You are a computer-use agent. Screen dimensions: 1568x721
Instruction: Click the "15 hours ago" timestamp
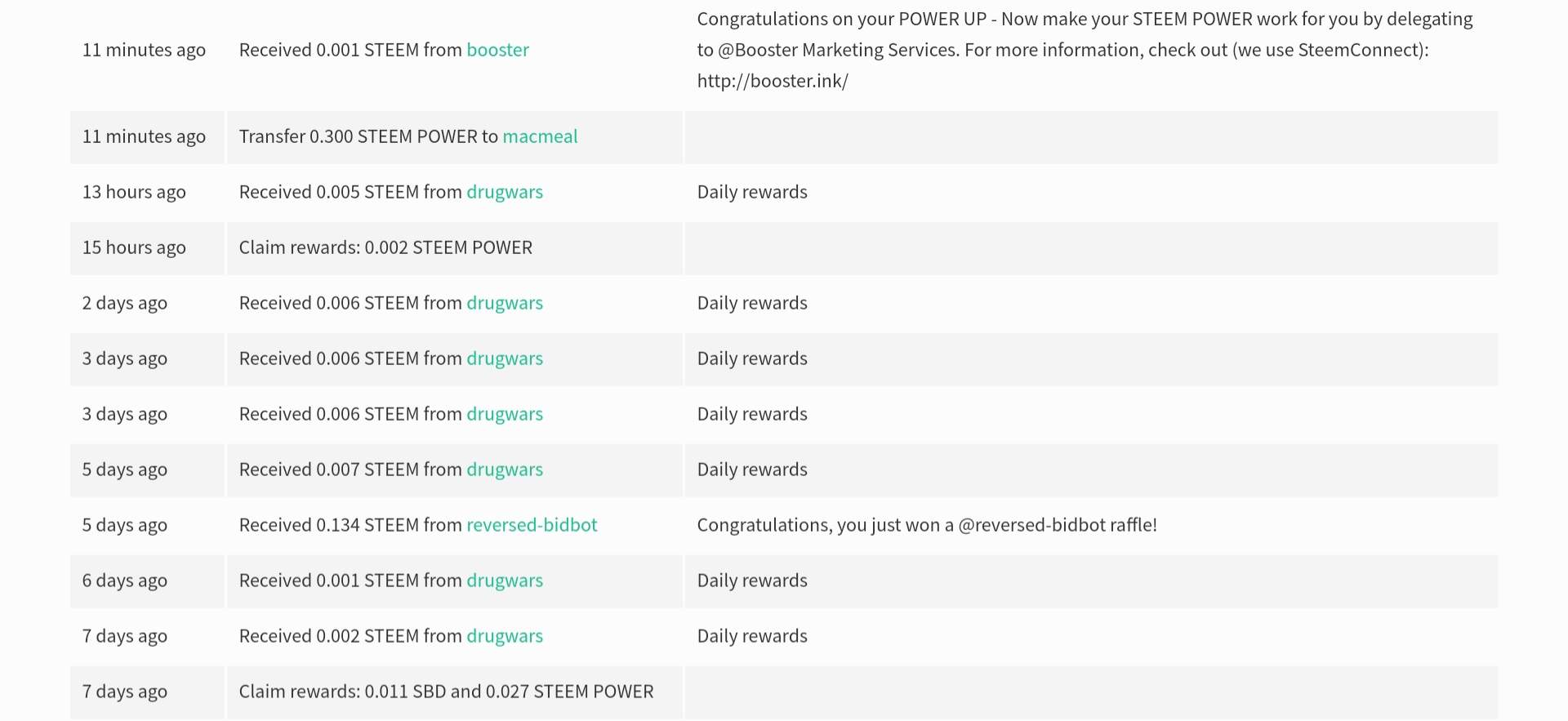pos(134,247)
